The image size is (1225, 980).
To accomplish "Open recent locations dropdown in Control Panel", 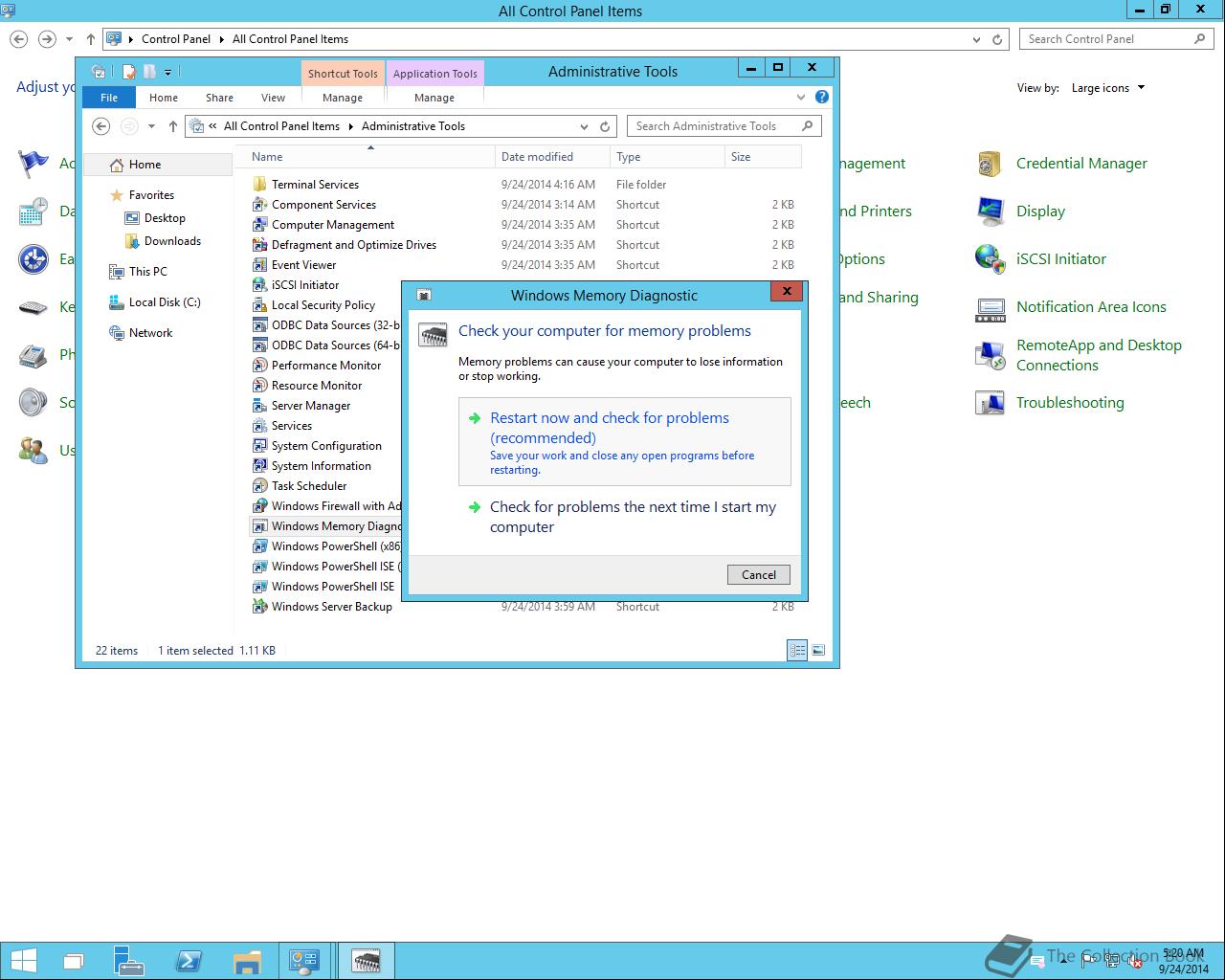I will pyautogui.click(x=69, y=39).
